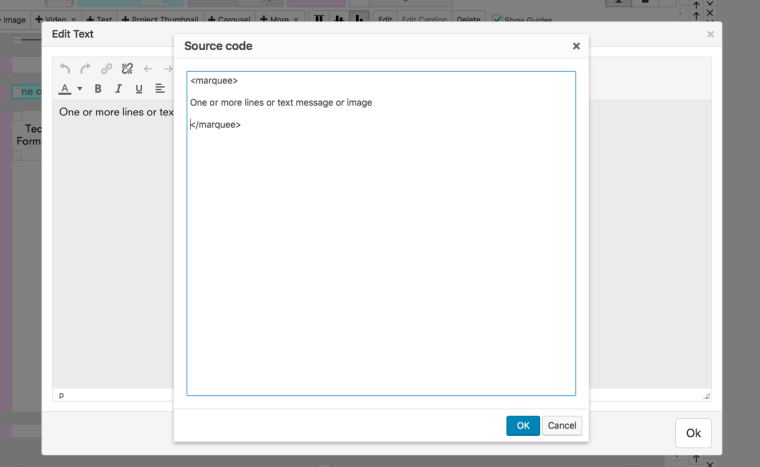Toggle bold formatting
Screen dimensions: 760x467
98,89
